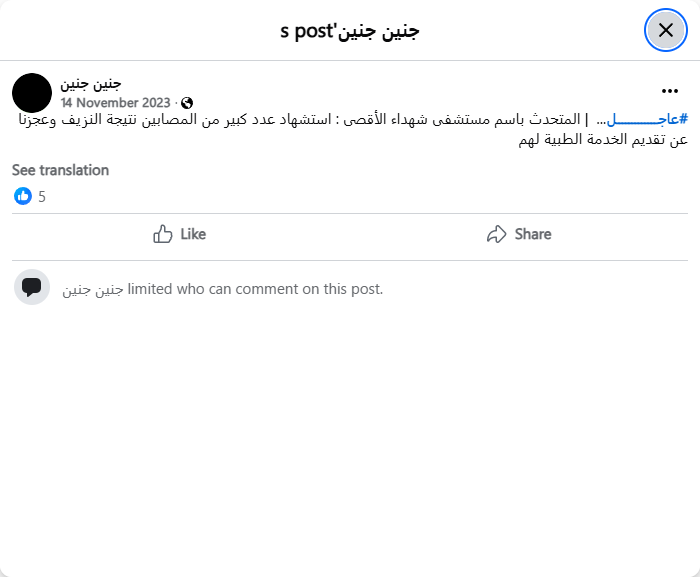Click the public audience globe icon
Image resolution: width=700 pixels, height=577 pixels.
tap(187, 102)
